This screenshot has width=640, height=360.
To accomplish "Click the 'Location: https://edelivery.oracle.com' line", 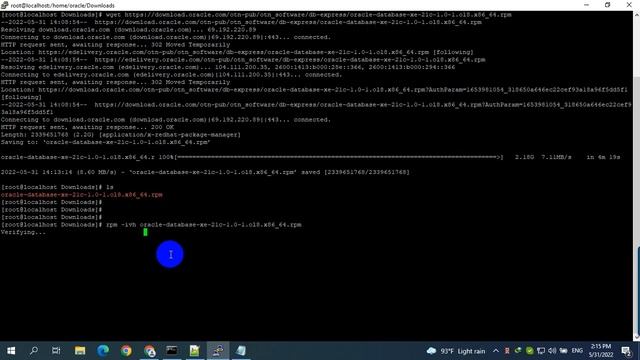I will tap(237, 52).
